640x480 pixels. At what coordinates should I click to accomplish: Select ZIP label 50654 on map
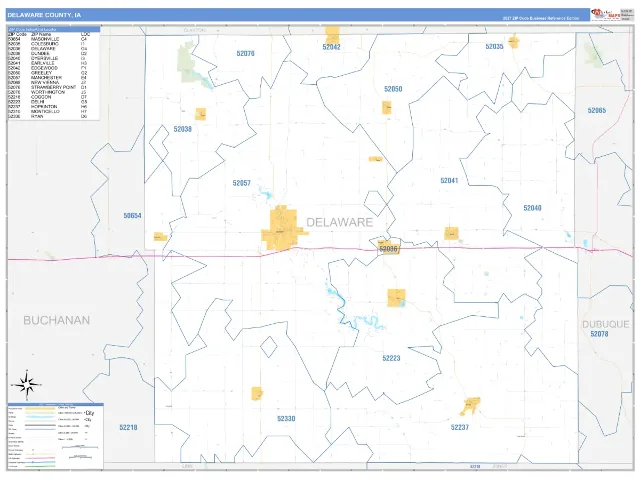(132, 216)
